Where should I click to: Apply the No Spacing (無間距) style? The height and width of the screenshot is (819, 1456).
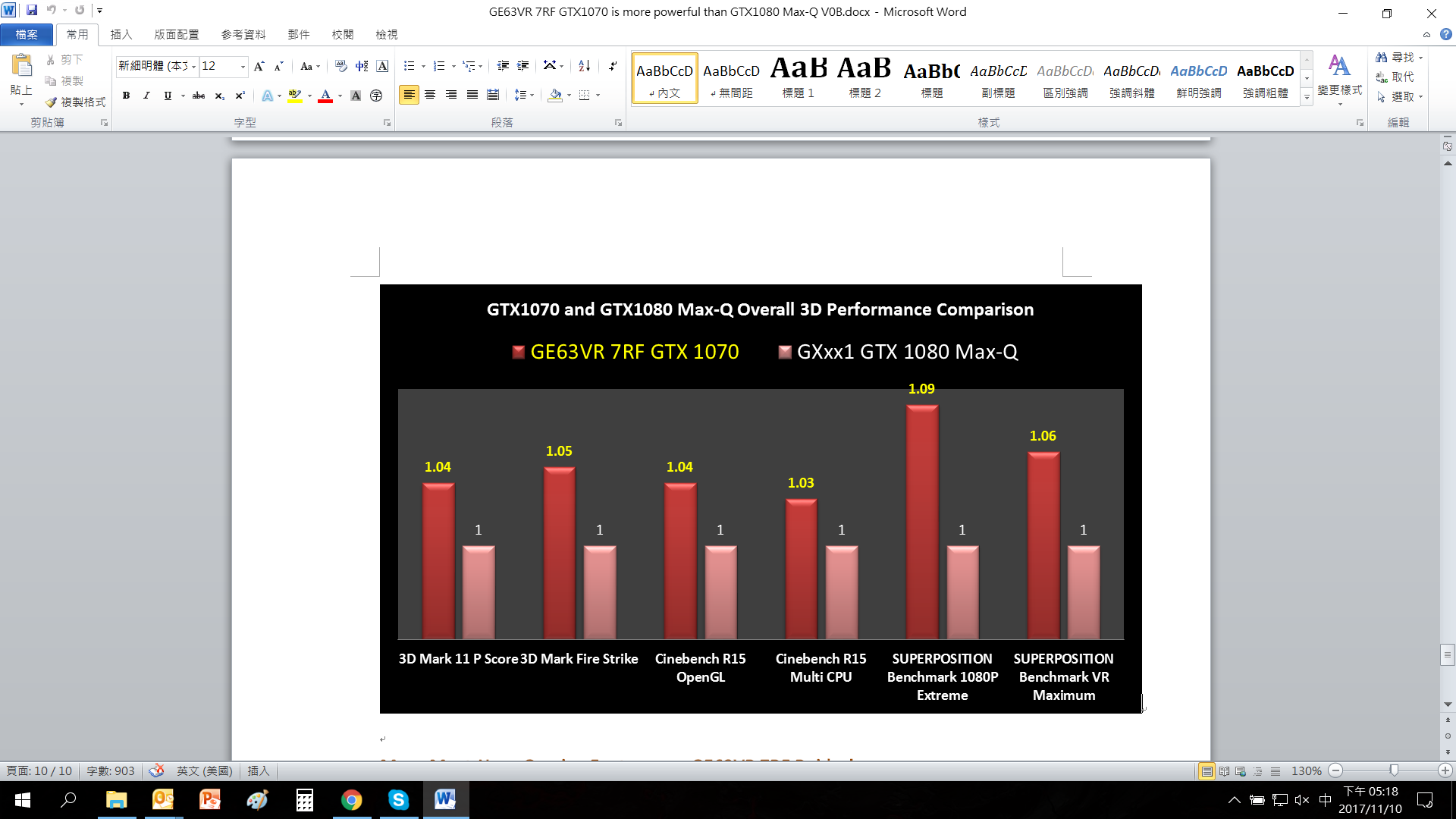tap(731, 77)
